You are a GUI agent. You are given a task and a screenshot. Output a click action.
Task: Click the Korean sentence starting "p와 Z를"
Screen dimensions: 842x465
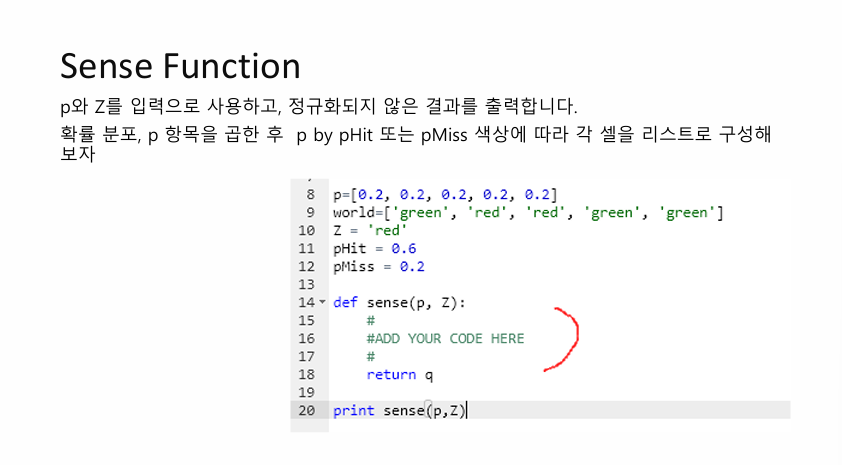pyautogui.click(x=319, y=106)
